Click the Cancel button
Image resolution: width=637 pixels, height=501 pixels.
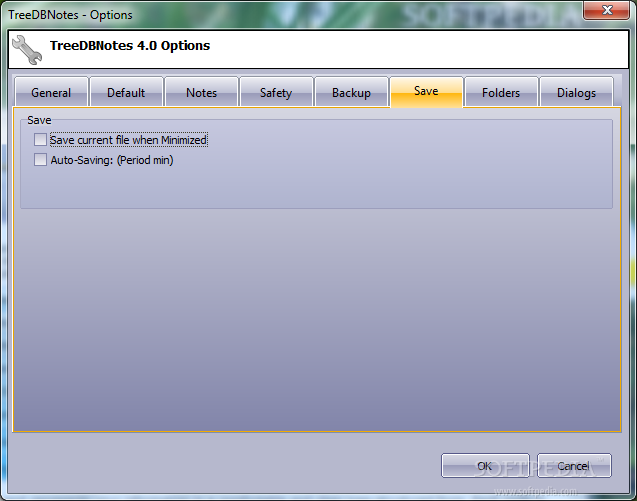(574, 466)
